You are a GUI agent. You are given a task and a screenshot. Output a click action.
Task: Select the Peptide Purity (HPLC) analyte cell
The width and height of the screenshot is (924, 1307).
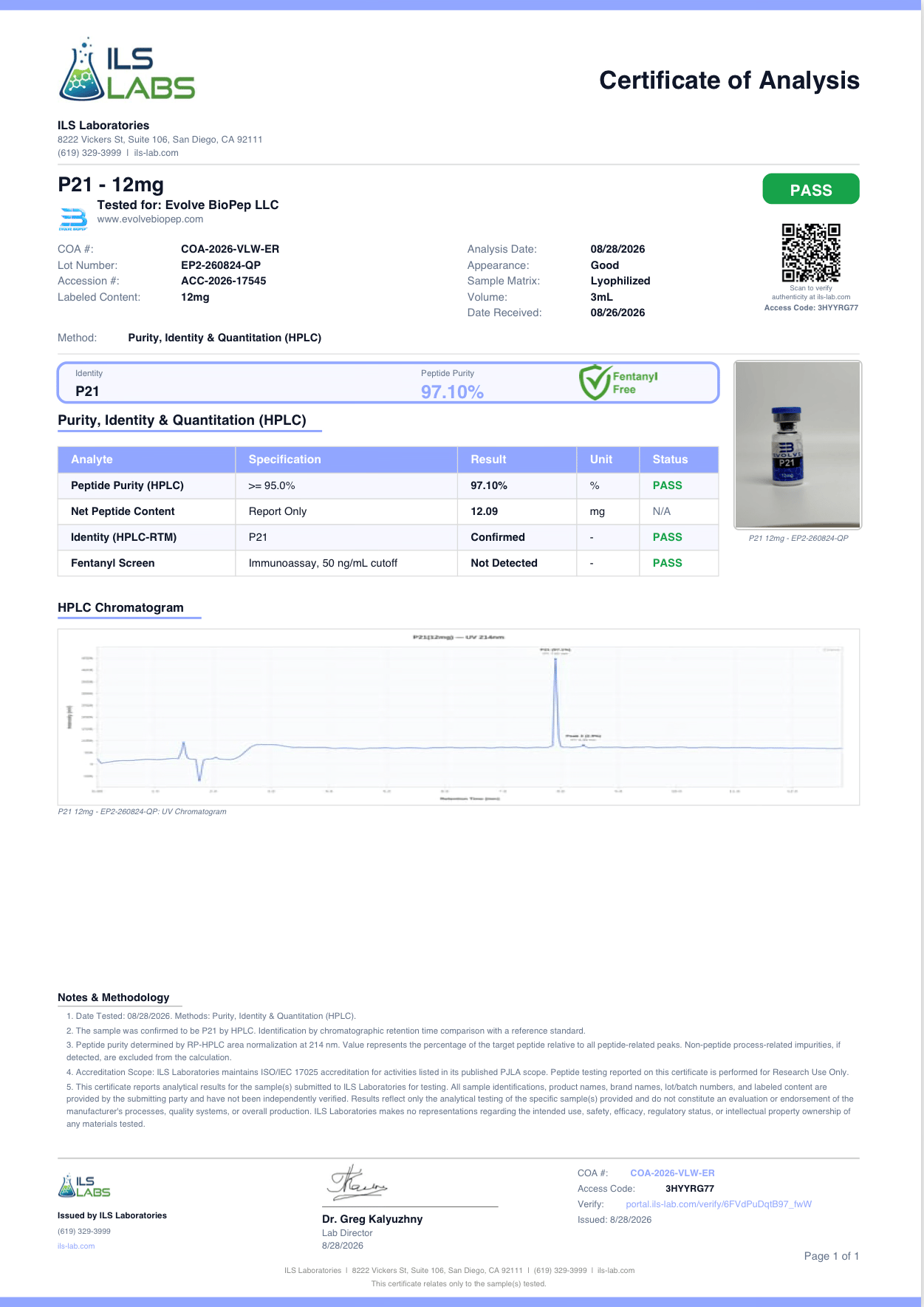[147, 485]
